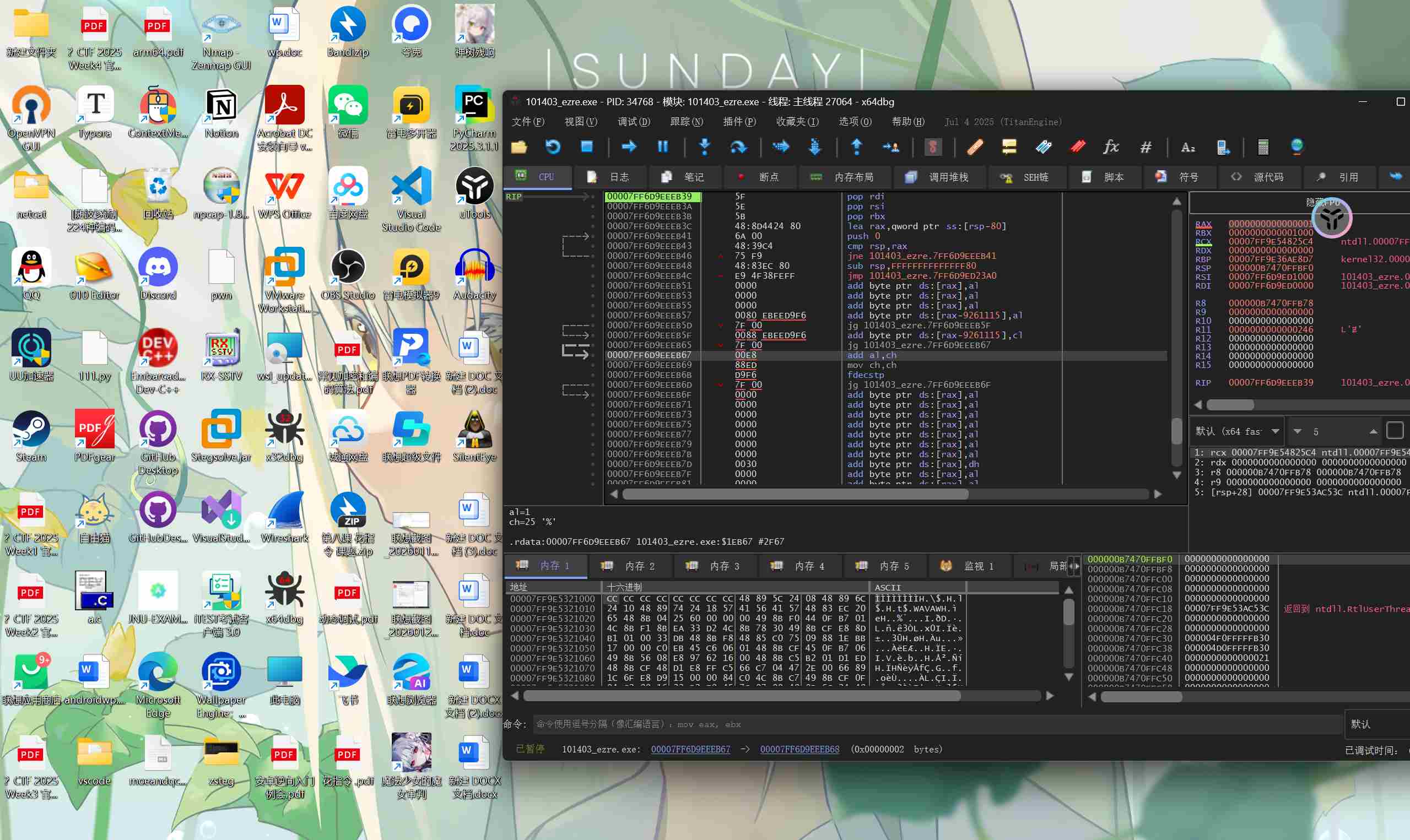Select the 'lea rax,qword ptr ss:[rsp-80]' instruction

coord(926,226)
